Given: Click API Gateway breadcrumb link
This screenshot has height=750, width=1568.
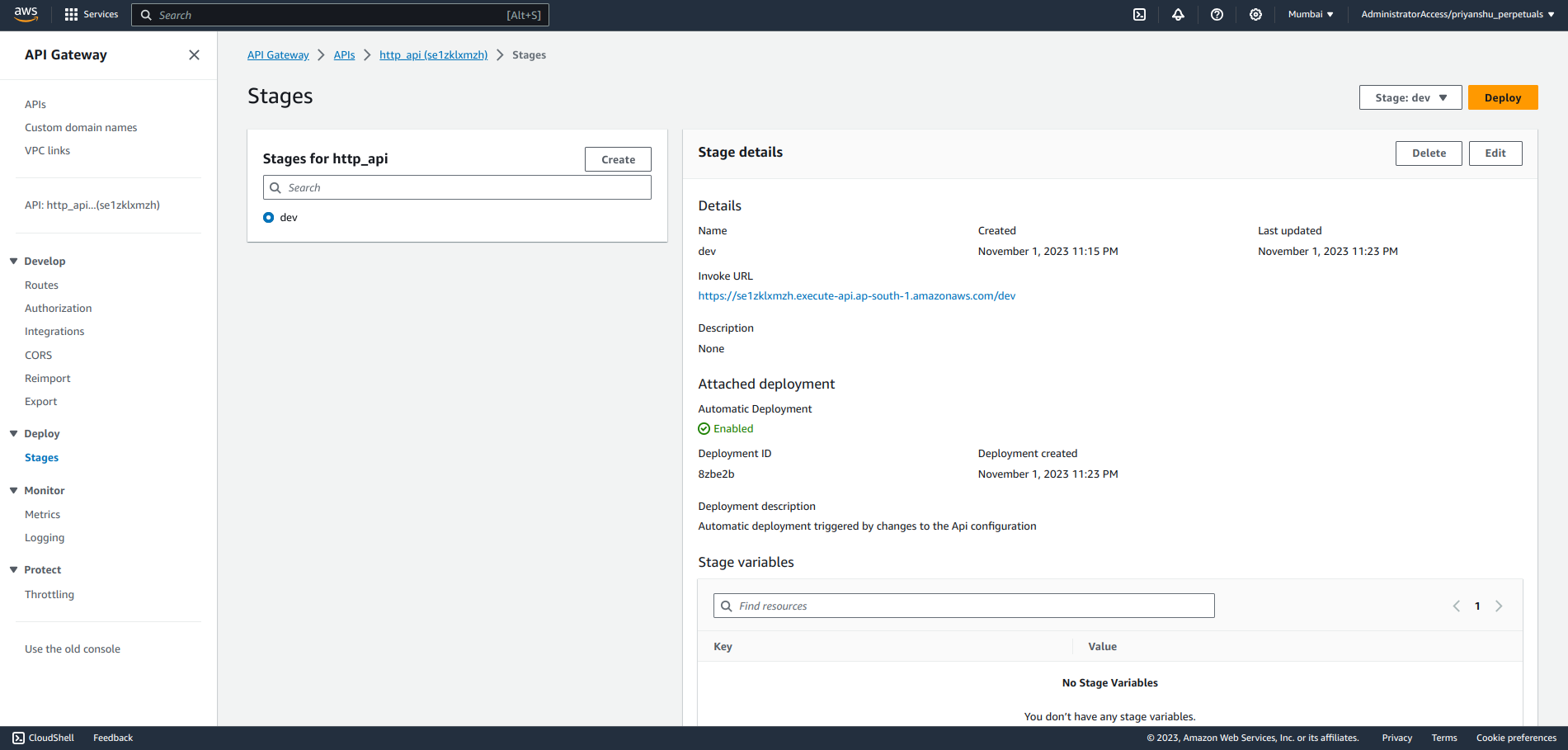Looking at the screenshot, I should coord(278,54).
